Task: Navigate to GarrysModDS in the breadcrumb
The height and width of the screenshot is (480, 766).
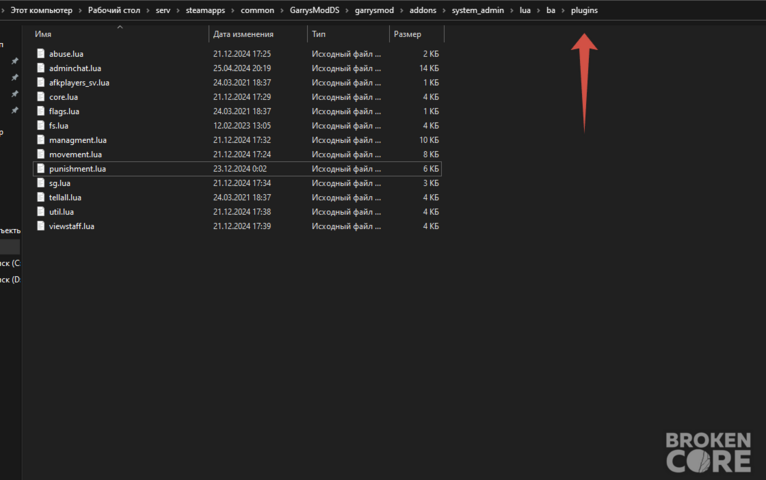Action: tap(314, 10)
